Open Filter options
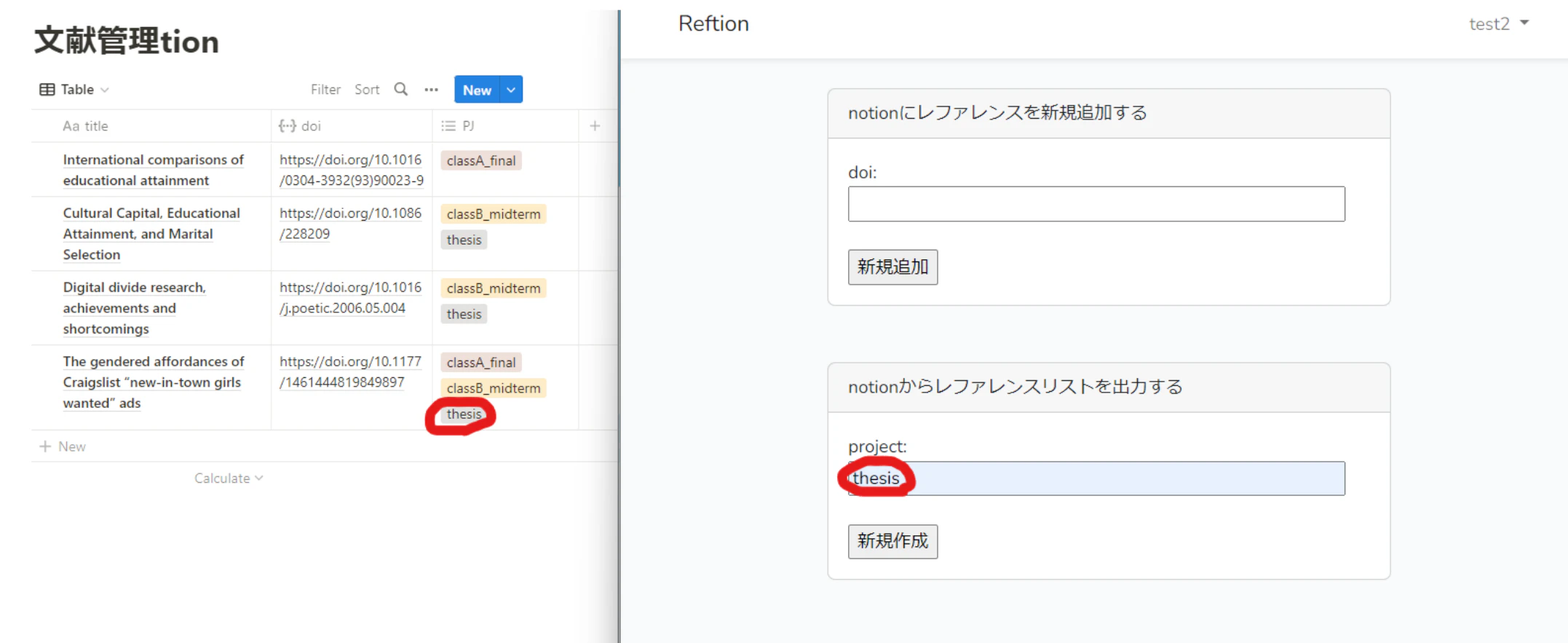Image resolution: width=1568 pixels, height=643 pixels. [x=325, y=90]
